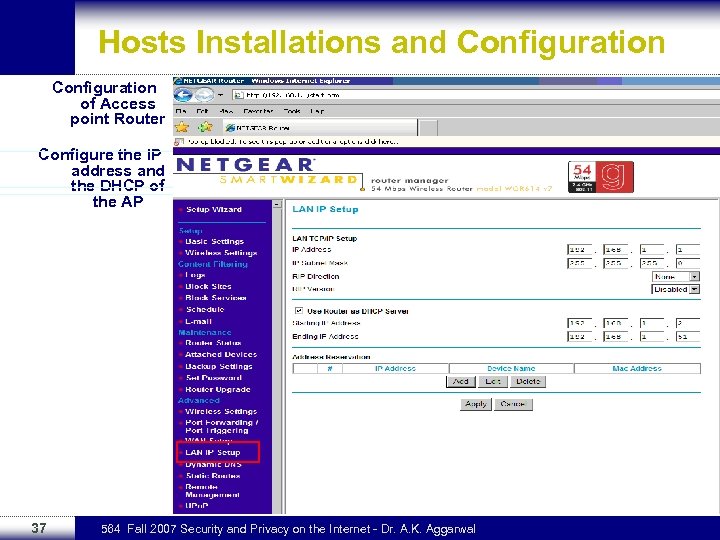Open the Logs page
This screenshot has width=720, height=540.
click(195, 275)
